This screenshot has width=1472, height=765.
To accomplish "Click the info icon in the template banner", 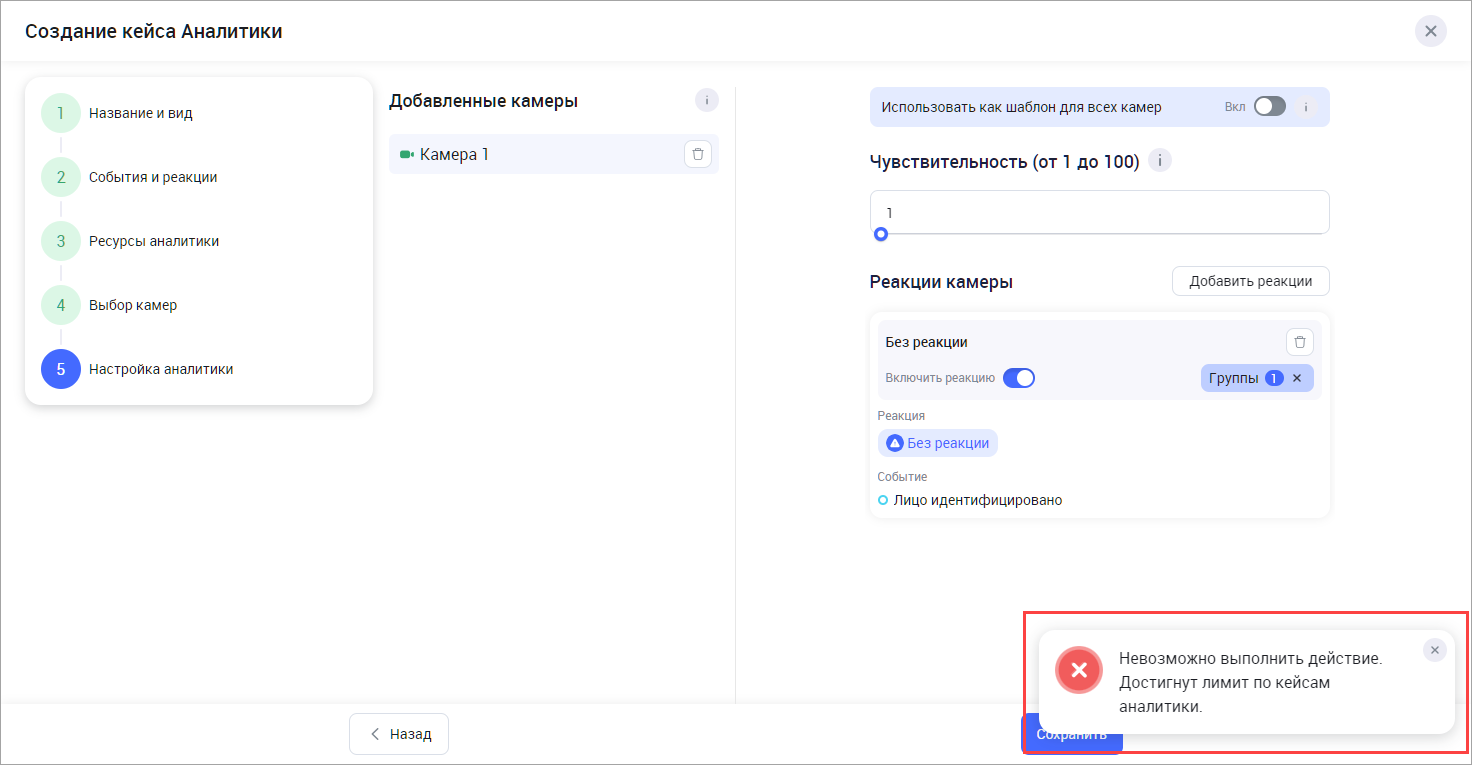I will pyautogui.click(x=1305, y=106).
